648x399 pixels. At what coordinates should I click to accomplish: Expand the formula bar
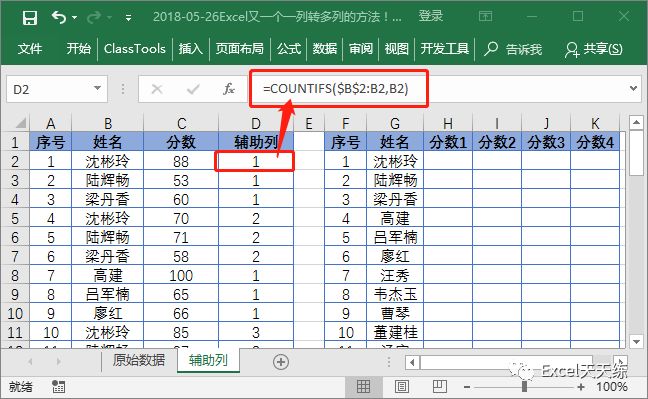633,88
